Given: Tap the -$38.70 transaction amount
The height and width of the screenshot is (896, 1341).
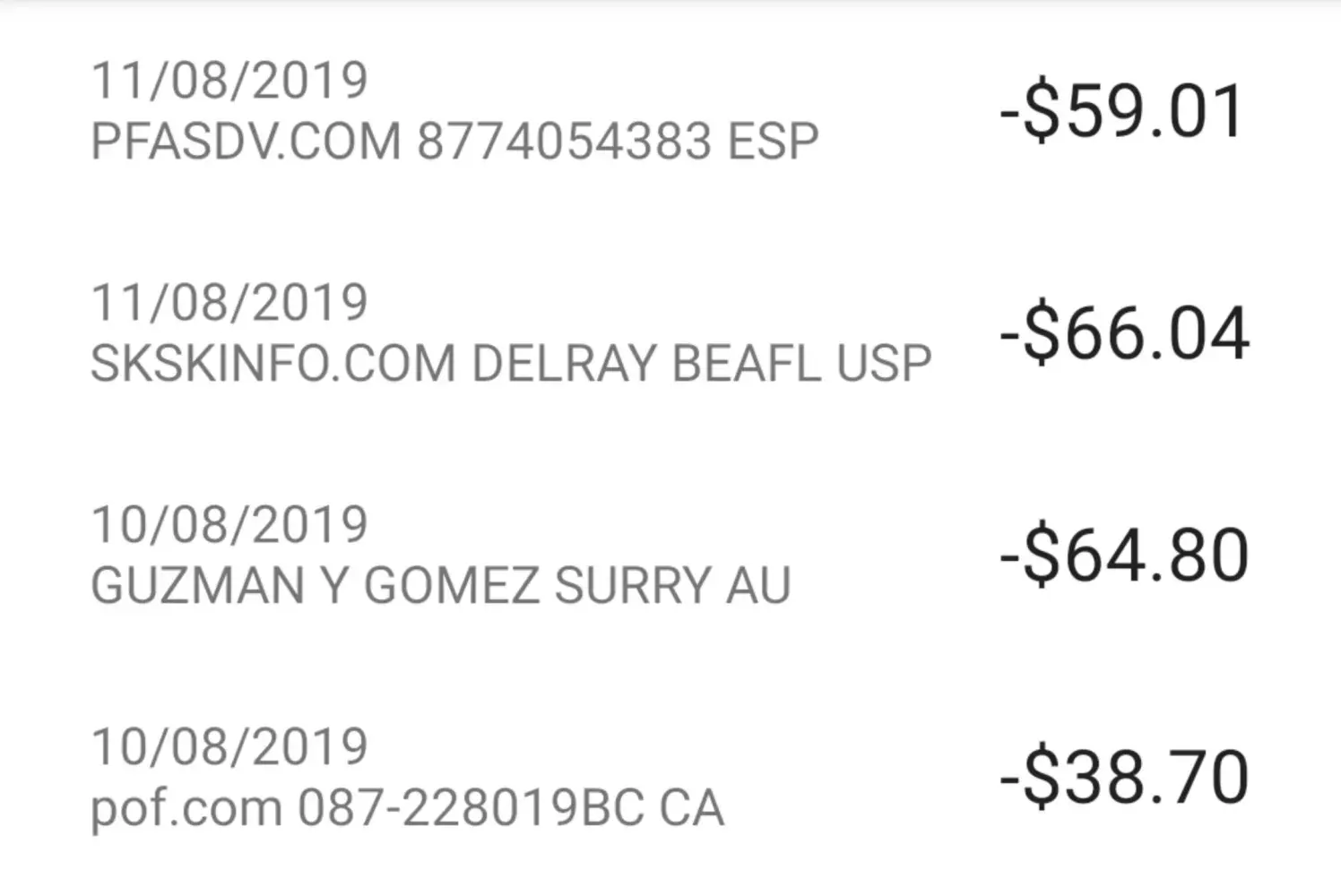Looking at the screenshot, I should (x=1124, y=778).
